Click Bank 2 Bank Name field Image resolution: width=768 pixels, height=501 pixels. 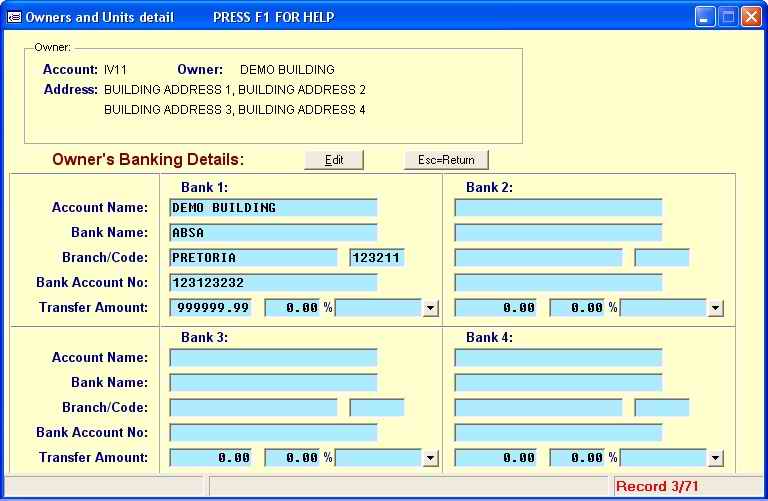click(558, 233)
